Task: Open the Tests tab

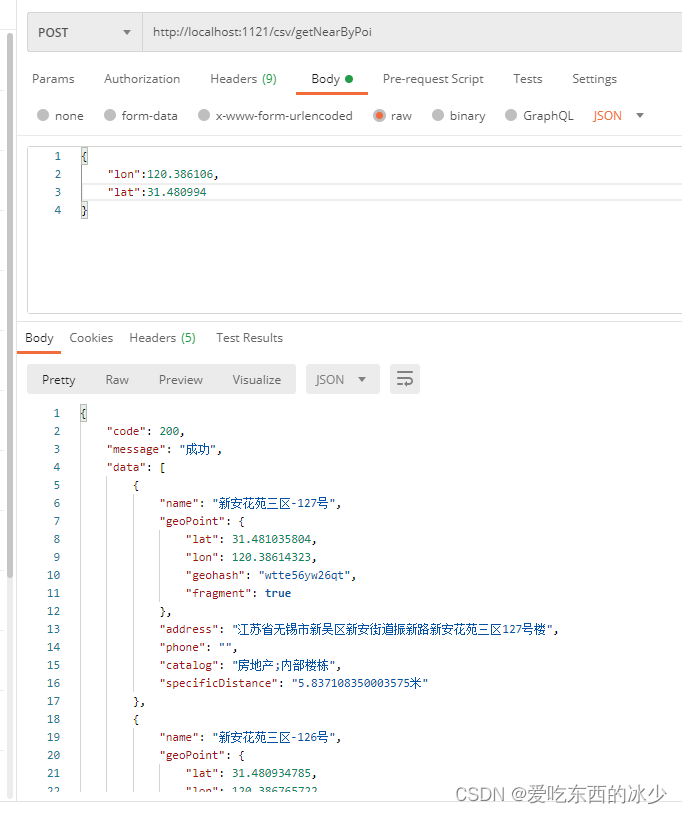Action: (527, 78)
